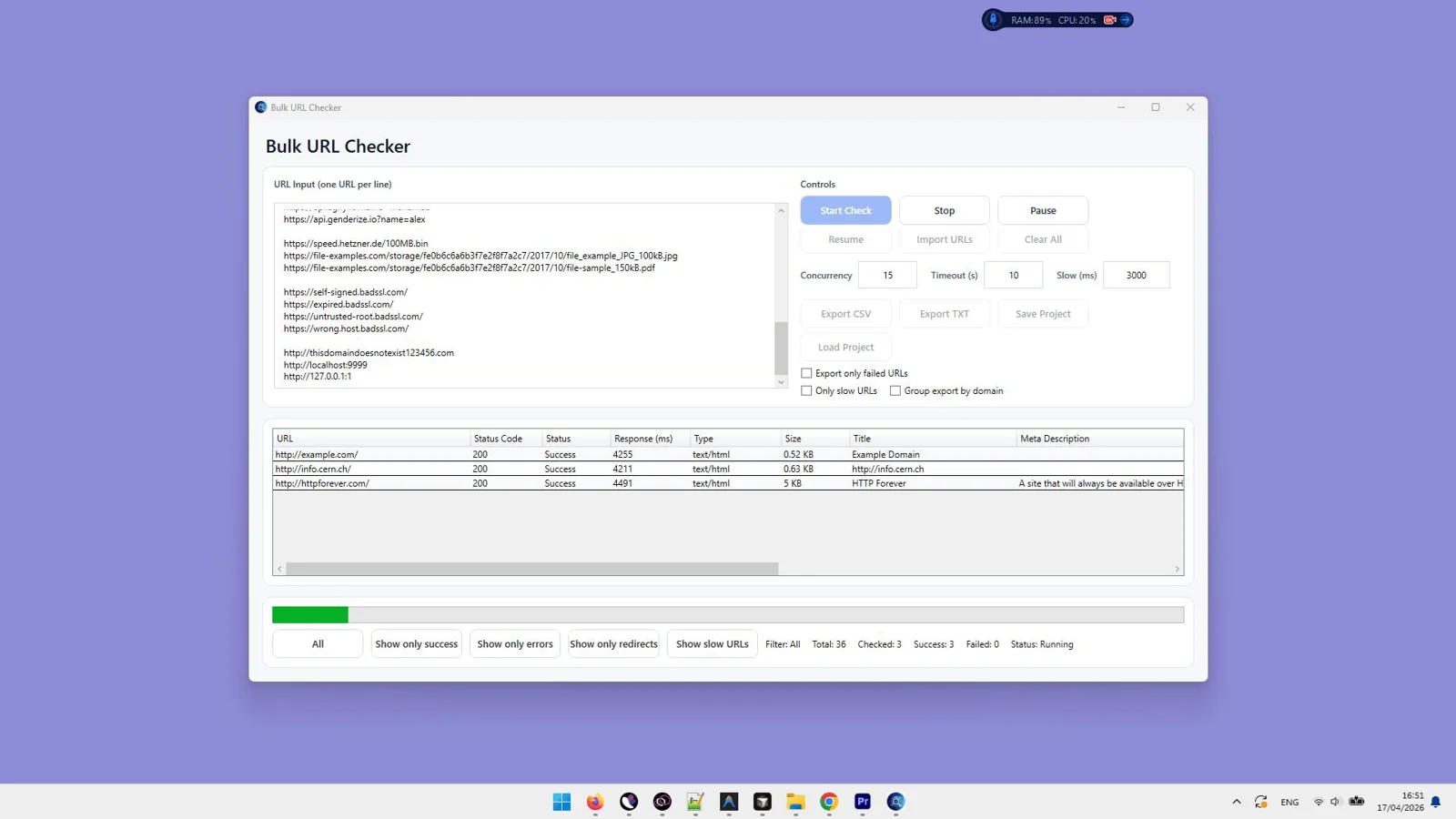Screen dimensions: 1456x819
Task: Click the Bulk URL Checker title bar icon
Action: click(x=261, y=107)
